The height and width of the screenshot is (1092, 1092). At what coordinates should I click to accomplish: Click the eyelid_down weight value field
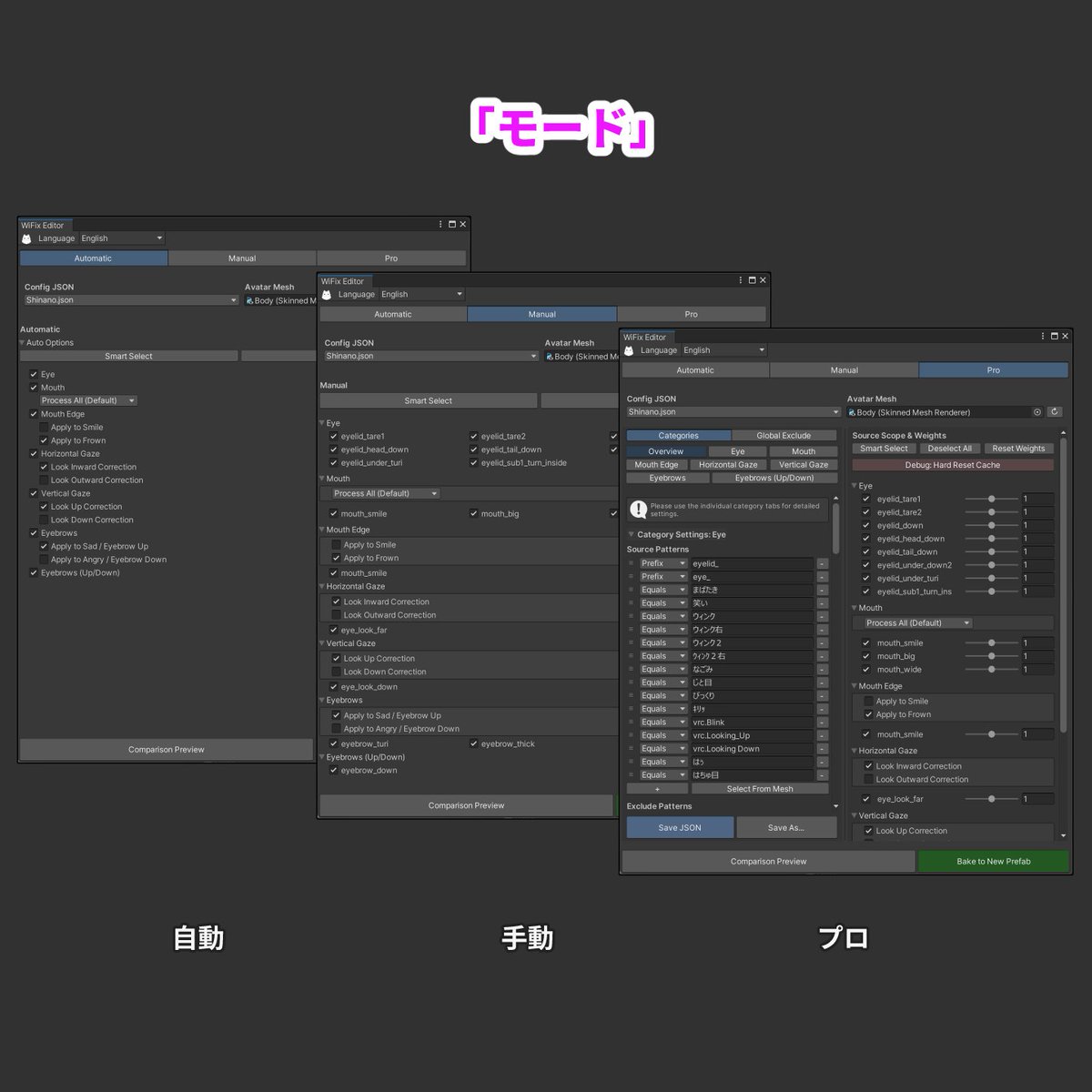pos(1037,525)
